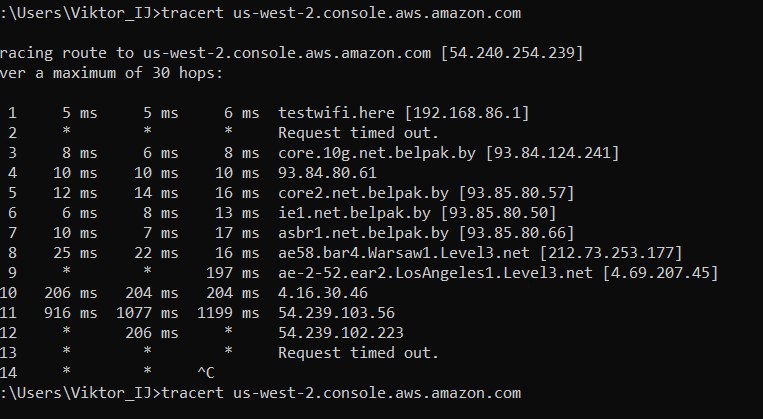Click the IP address 54.239.103.56

click(336, 312)
